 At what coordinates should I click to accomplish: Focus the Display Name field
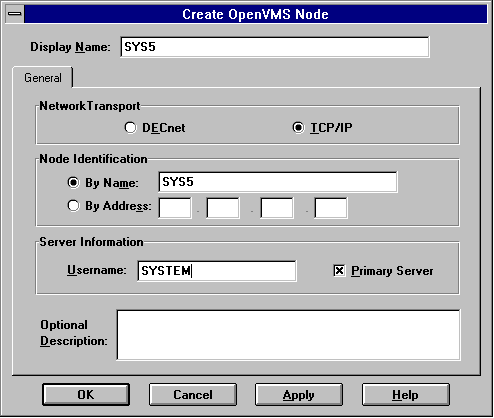[x=275, y=47]
